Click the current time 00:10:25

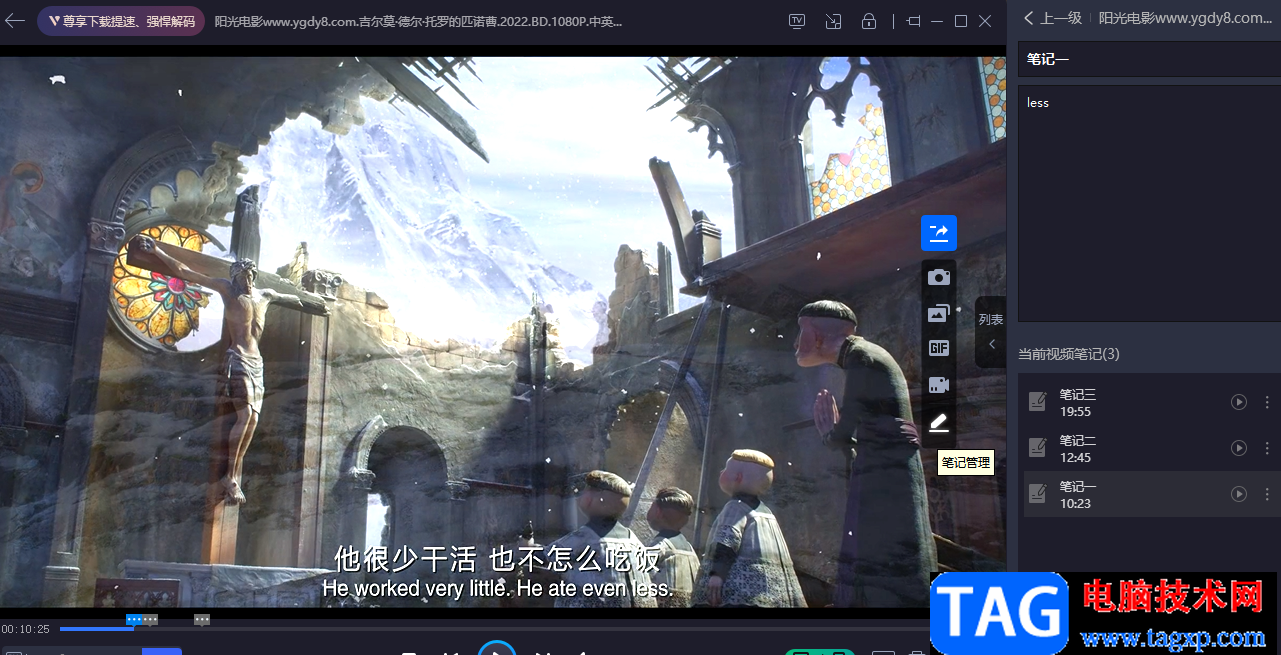click(x=26, y=629)
